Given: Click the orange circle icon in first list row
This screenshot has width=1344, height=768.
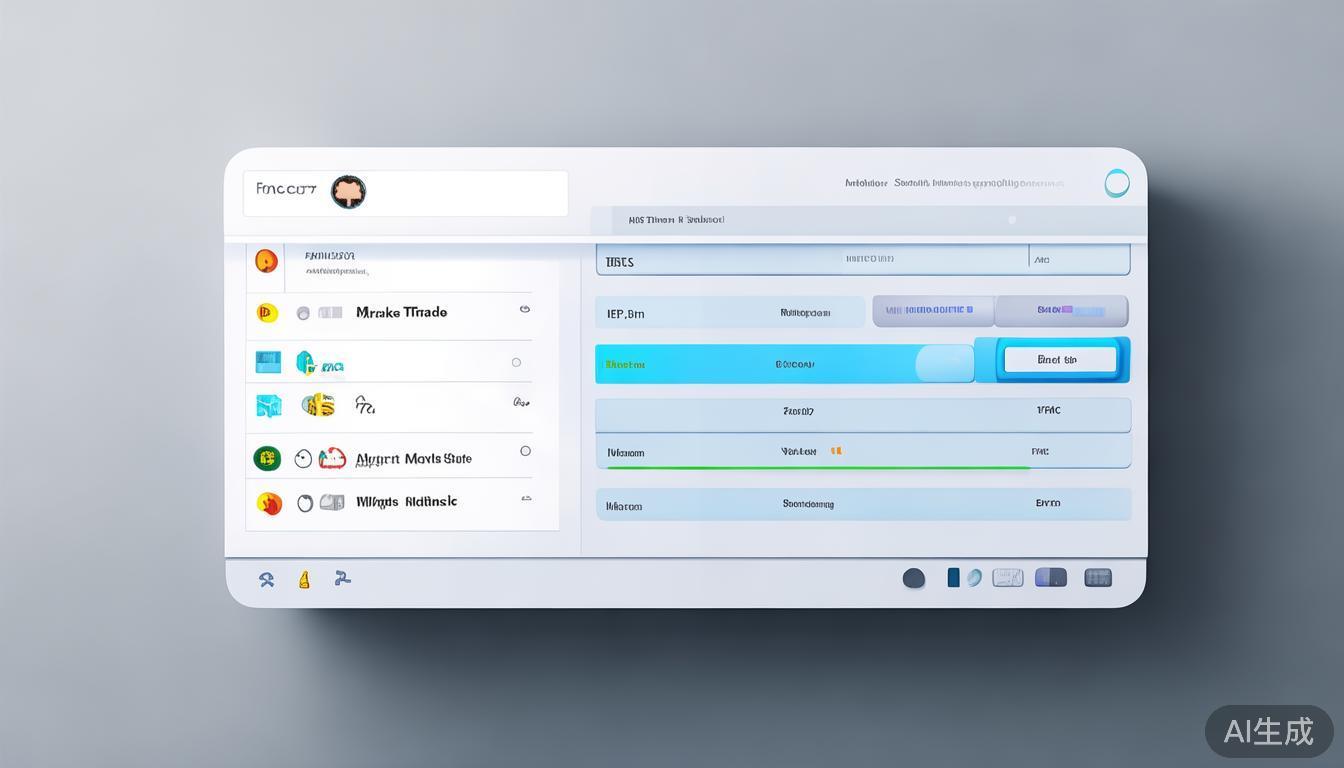Looking at the screenshot, I should coord(266,261).
